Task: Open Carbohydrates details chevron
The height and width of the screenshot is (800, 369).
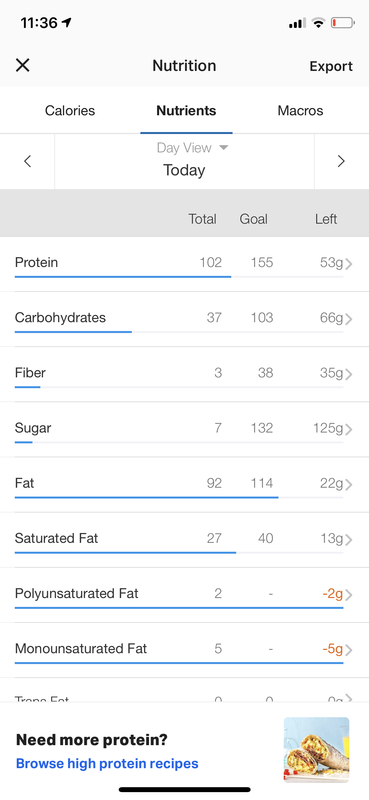Action: [349, 319]
